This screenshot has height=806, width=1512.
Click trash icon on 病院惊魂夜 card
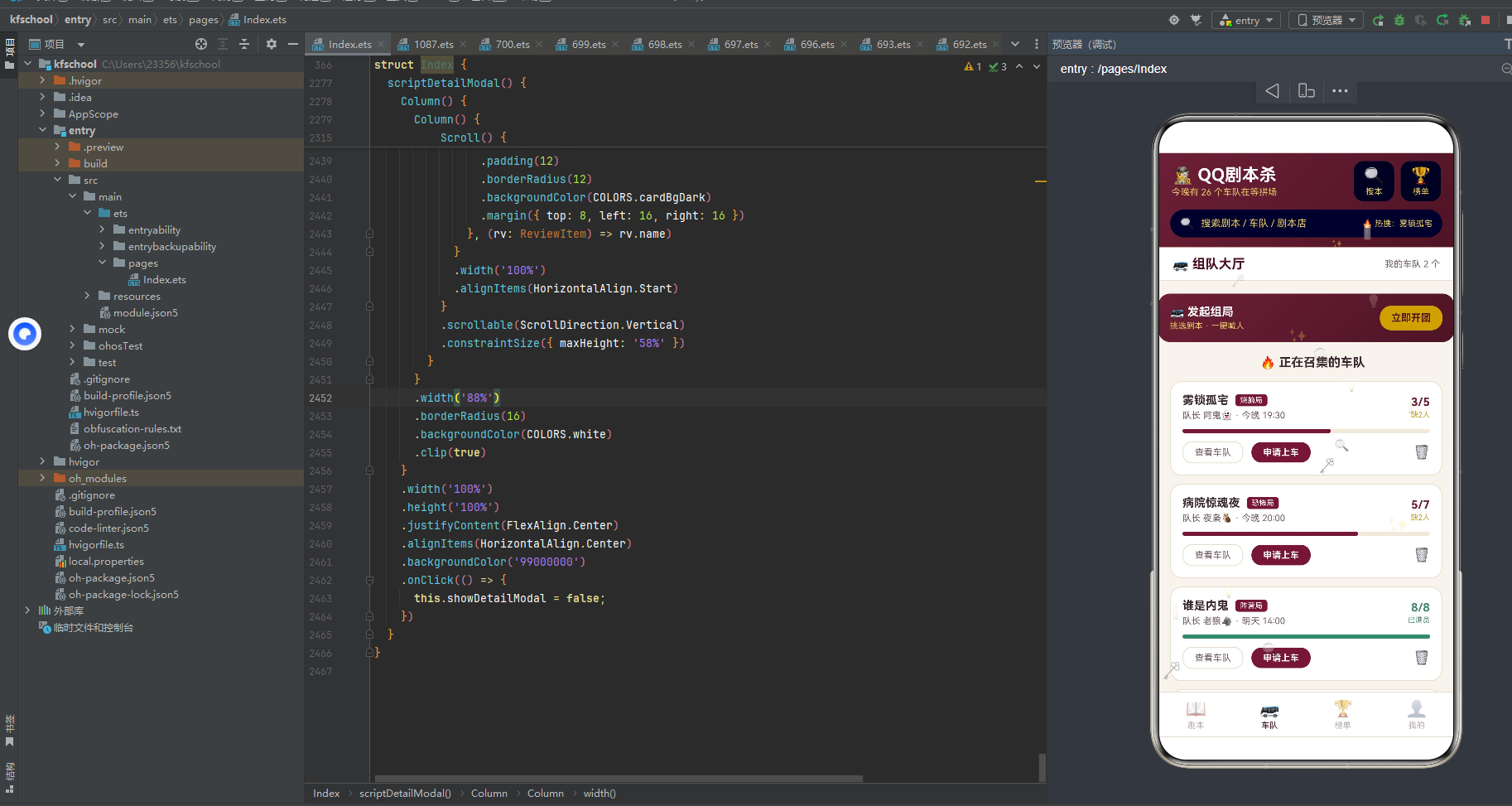click(x=1422, y=555)
